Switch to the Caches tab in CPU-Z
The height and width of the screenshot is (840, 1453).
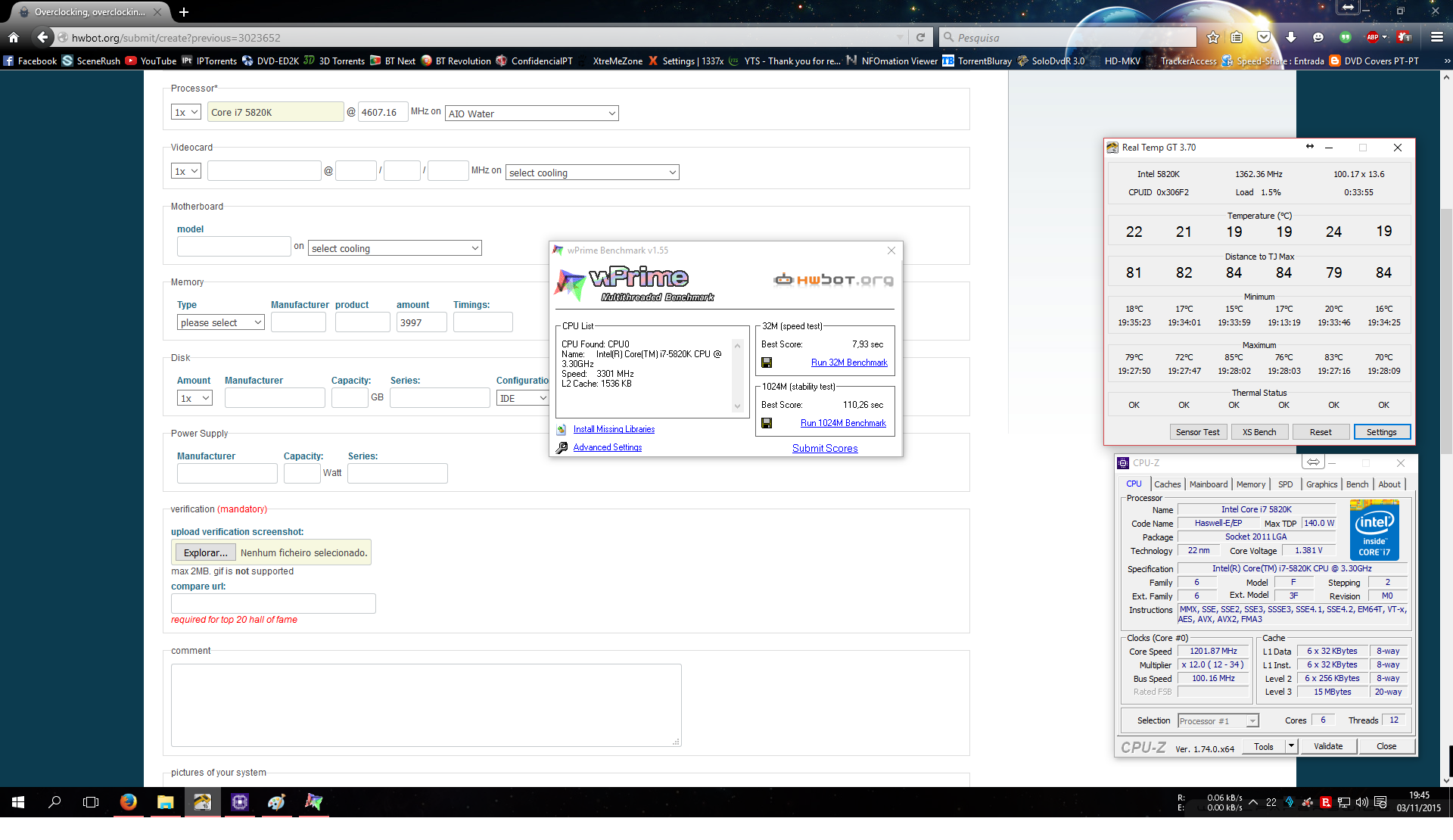click(x=1167, y=484)
